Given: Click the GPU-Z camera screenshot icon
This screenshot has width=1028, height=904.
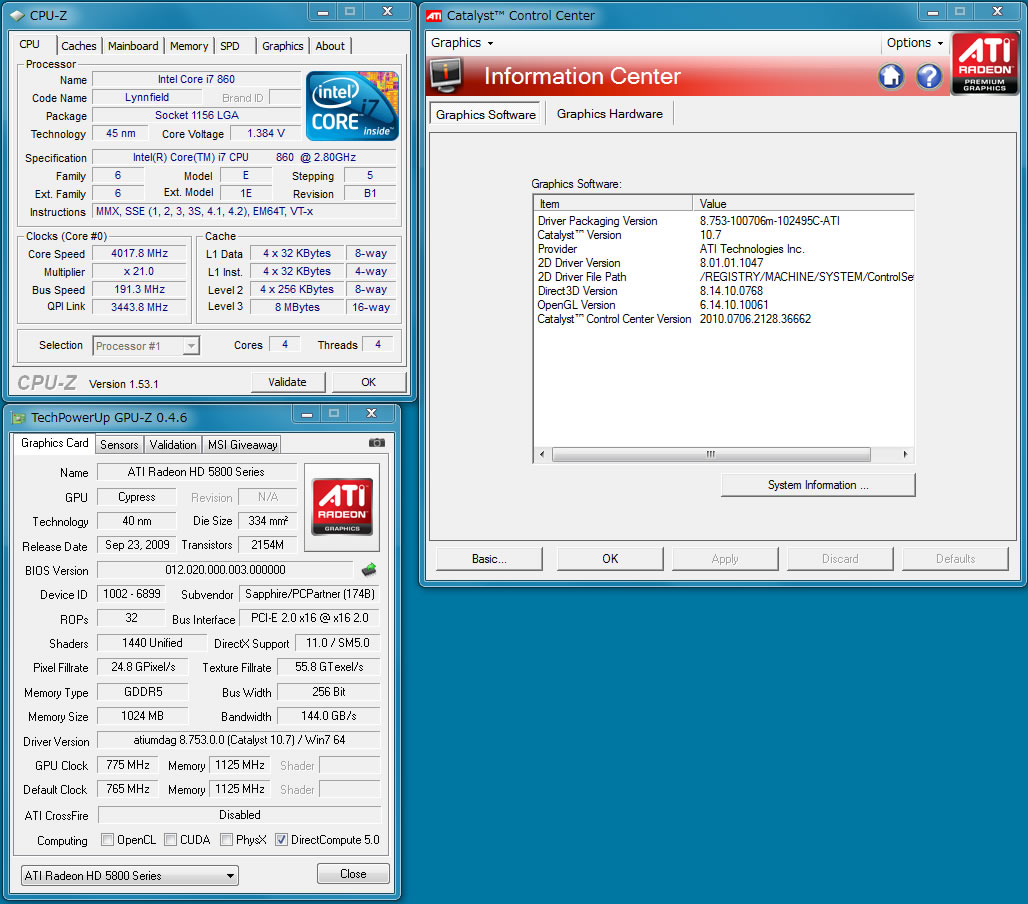Looking at the screenshot, I should tap(376, 443).
